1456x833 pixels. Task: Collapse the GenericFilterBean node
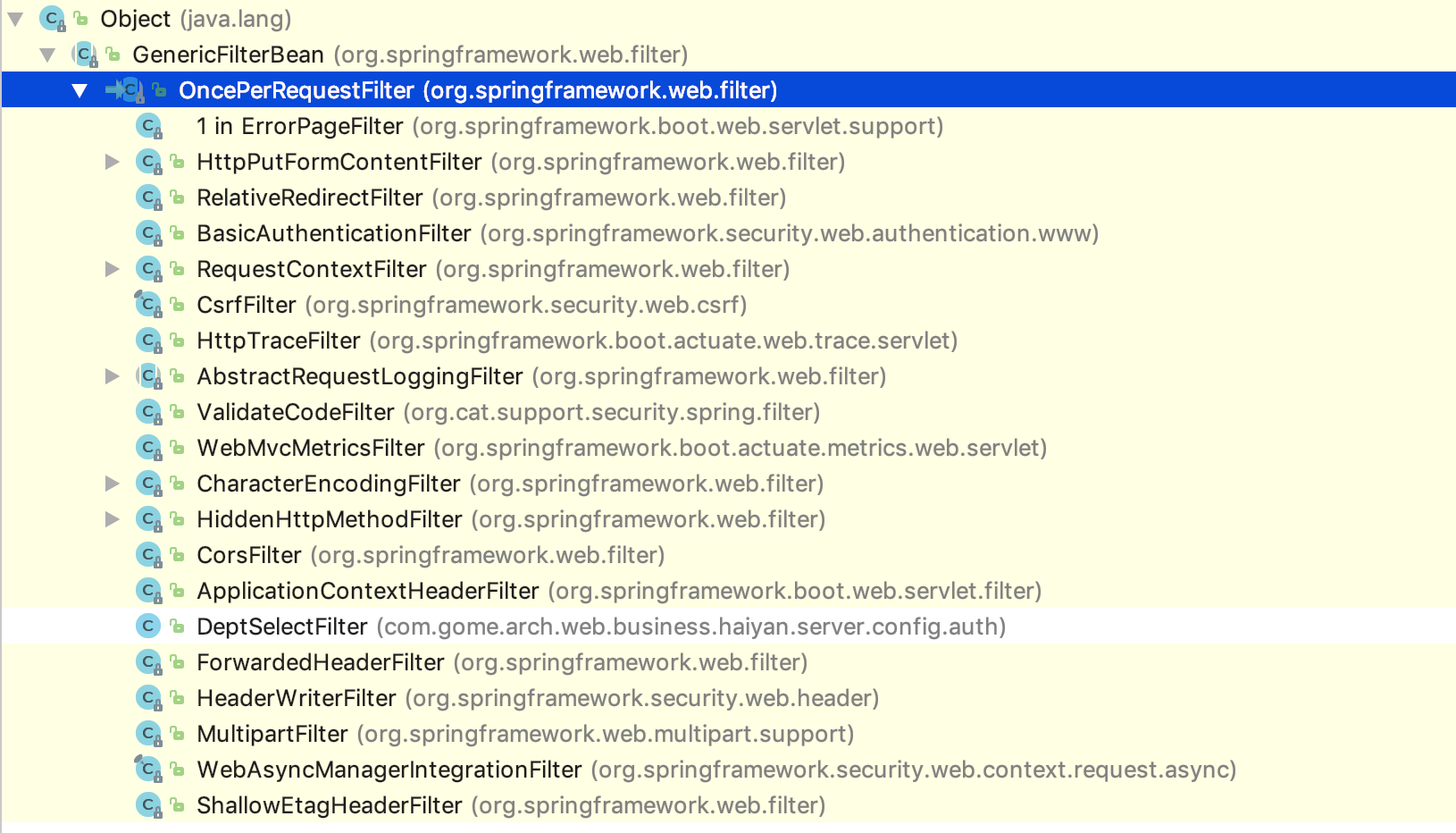47,54
